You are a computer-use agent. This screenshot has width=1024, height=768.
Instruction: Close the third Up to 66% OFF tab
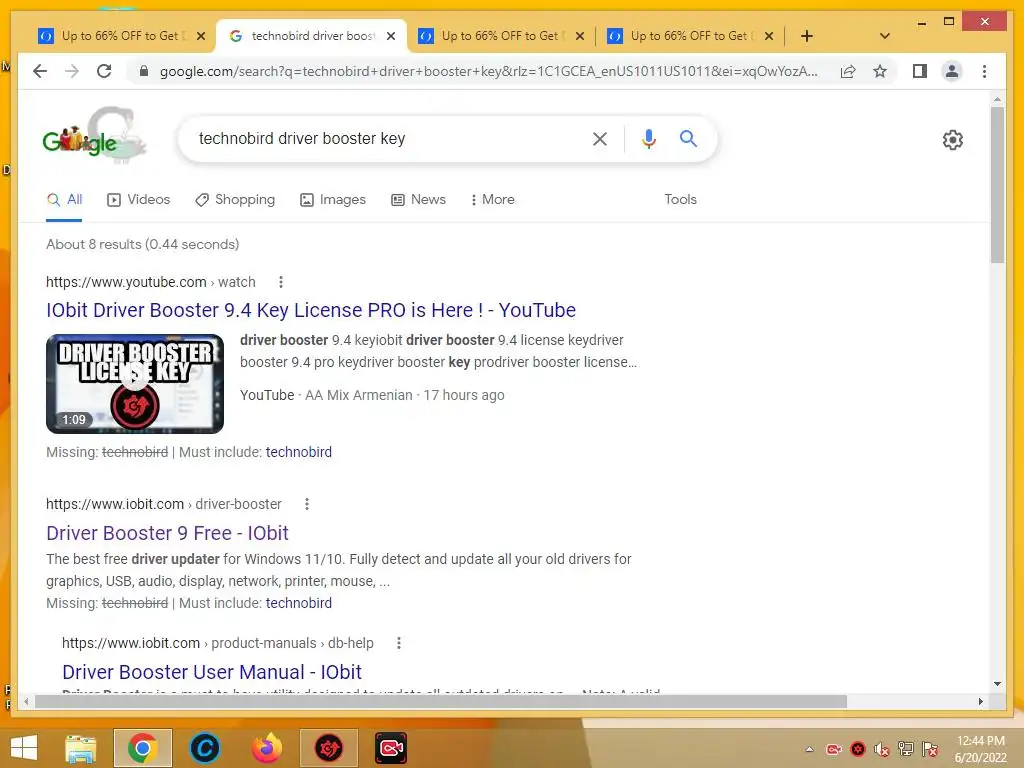click(x=579, y=36)
